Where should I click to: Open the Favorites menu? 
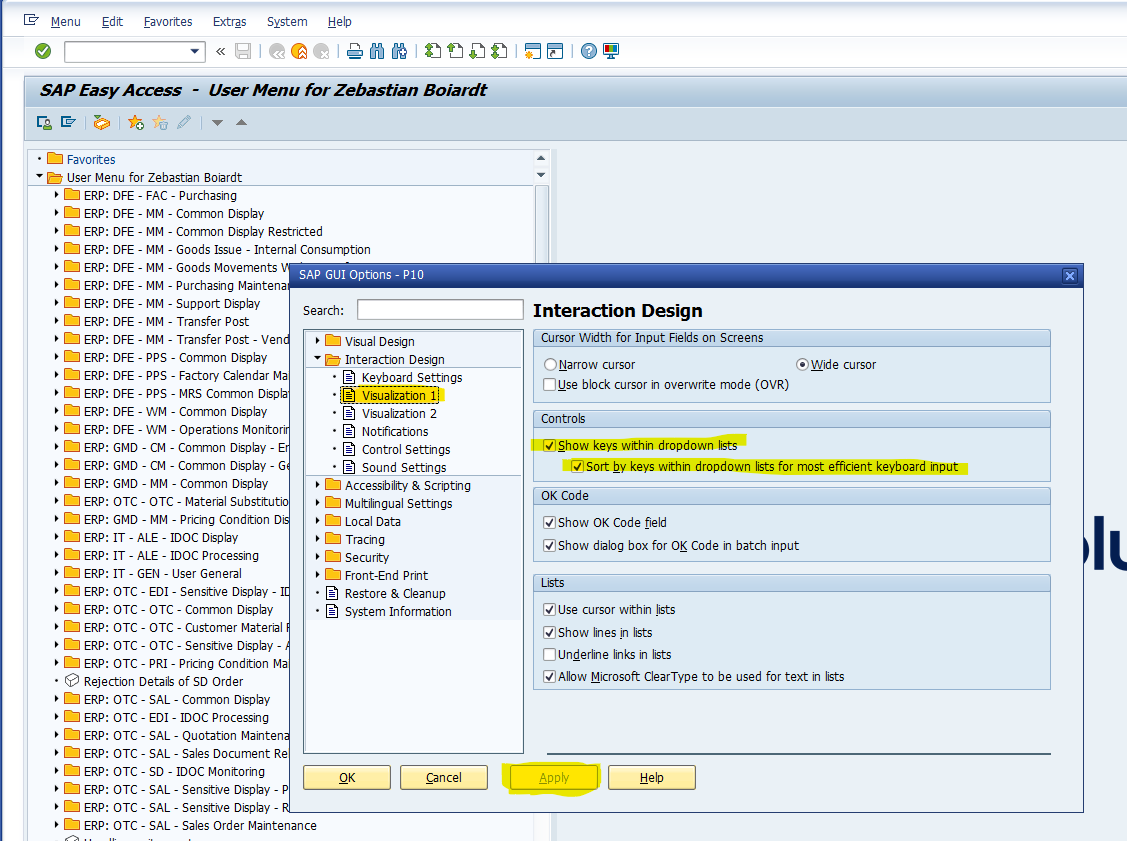[168, 22]
